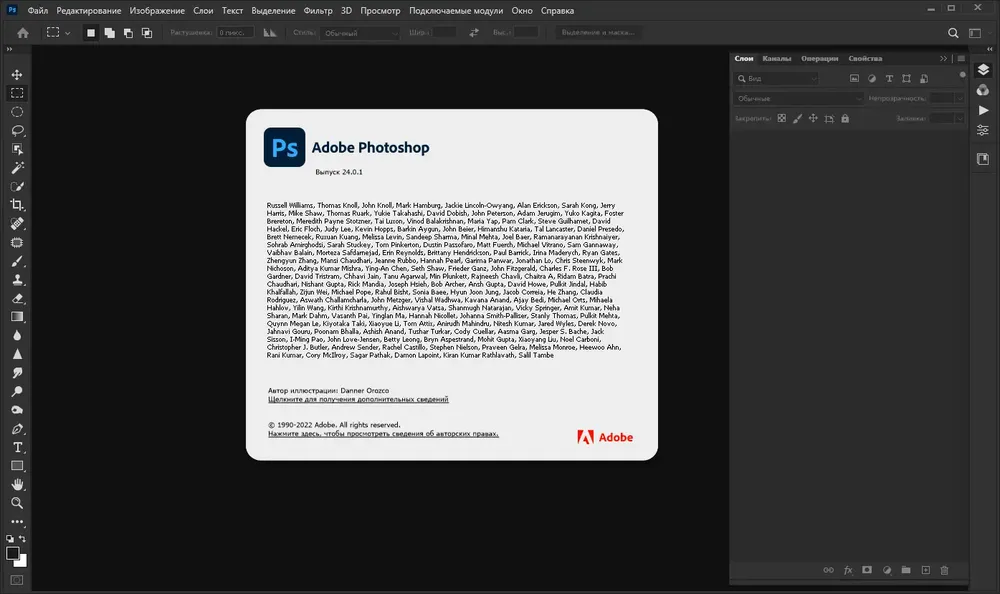Select the Sharpen tool triangle icon
Viewport: 1000px width, 594px height.
point(17,354)
